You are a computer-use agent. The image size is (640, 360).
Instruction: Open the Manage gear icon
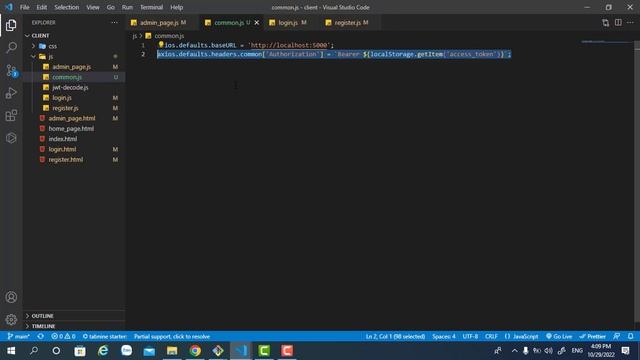click(11, 319)
